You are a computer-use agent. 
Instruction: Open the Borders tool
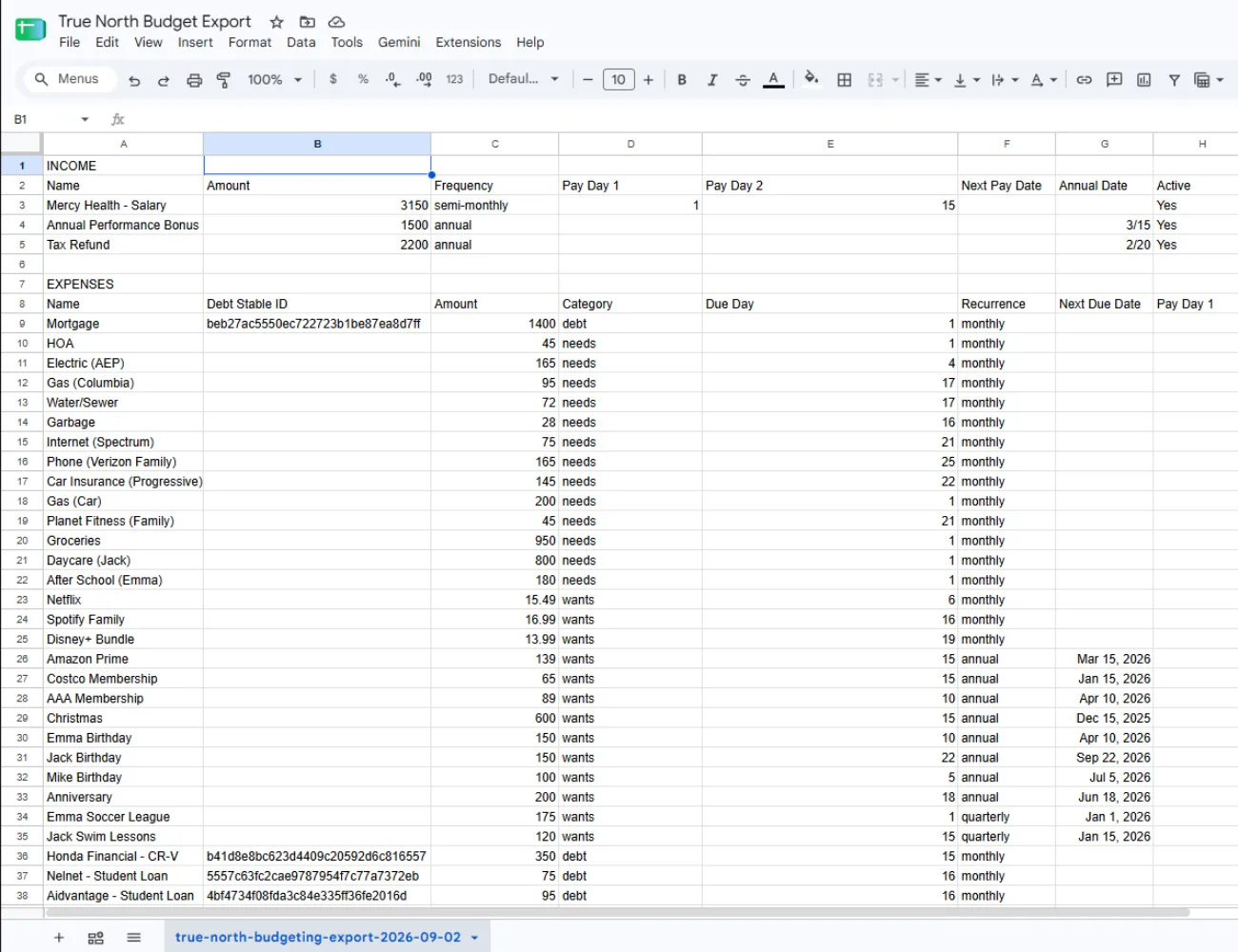(x=844, y=80)
